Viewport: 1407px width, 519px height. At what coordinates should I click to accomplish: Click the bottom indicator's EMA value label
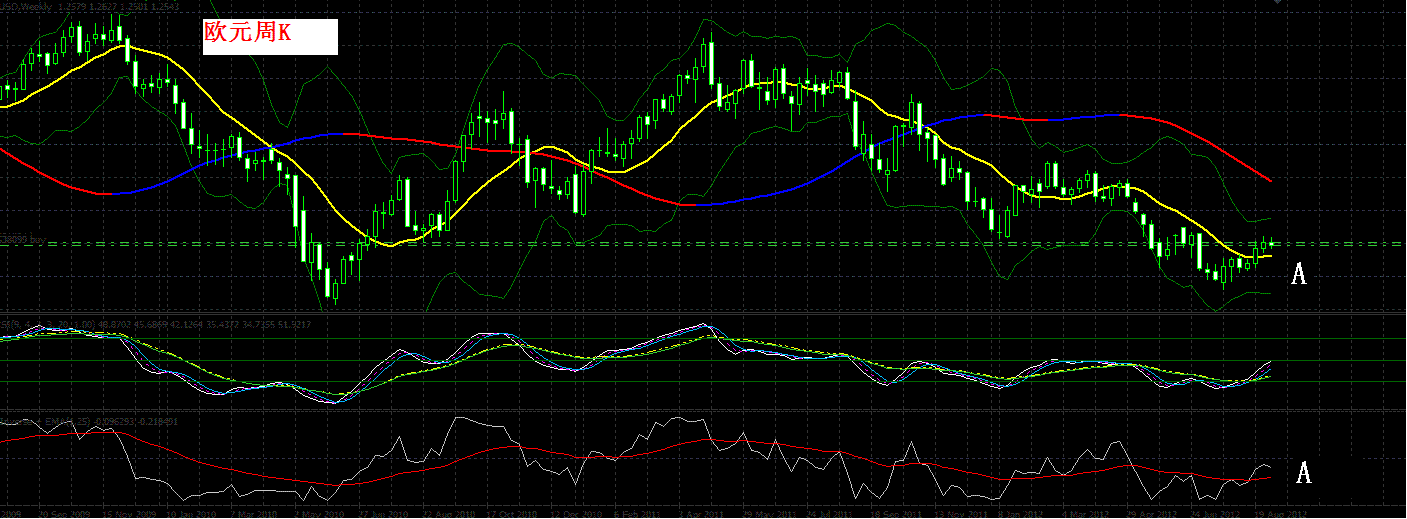(90, 421)
